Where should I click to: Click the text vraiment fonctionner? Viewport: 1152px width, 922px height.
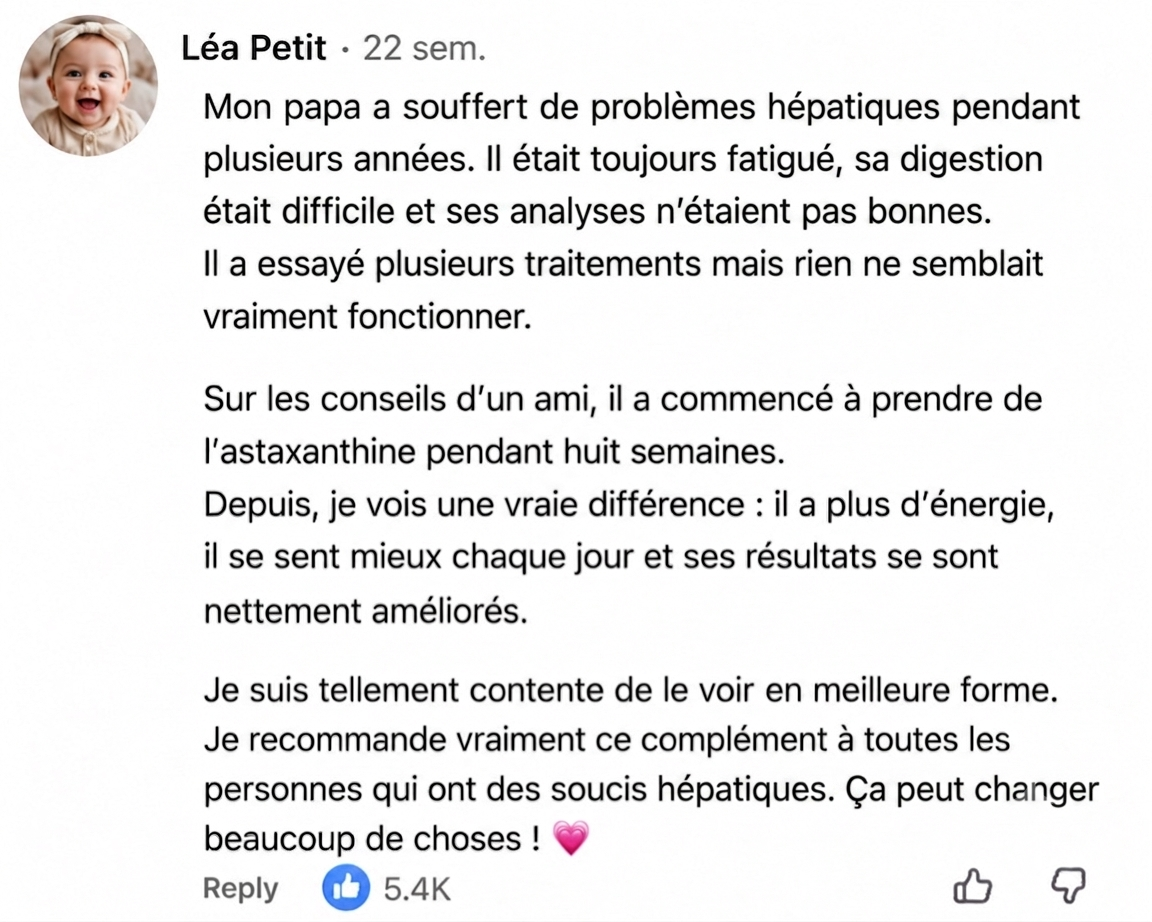tap(367, 317)
